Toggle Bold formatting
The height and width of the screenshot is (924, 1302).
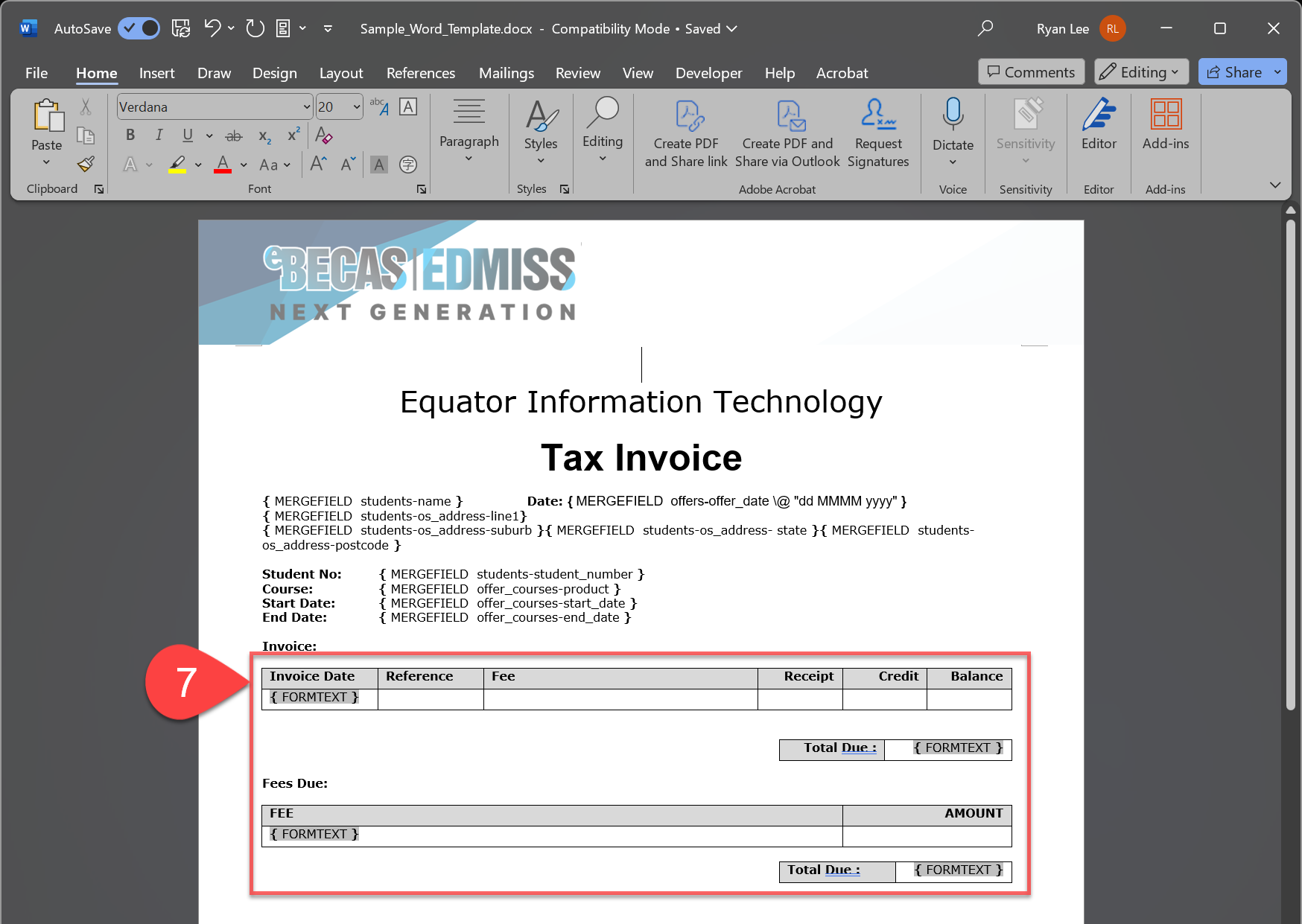pyautogui.click(x=130, y=135)
